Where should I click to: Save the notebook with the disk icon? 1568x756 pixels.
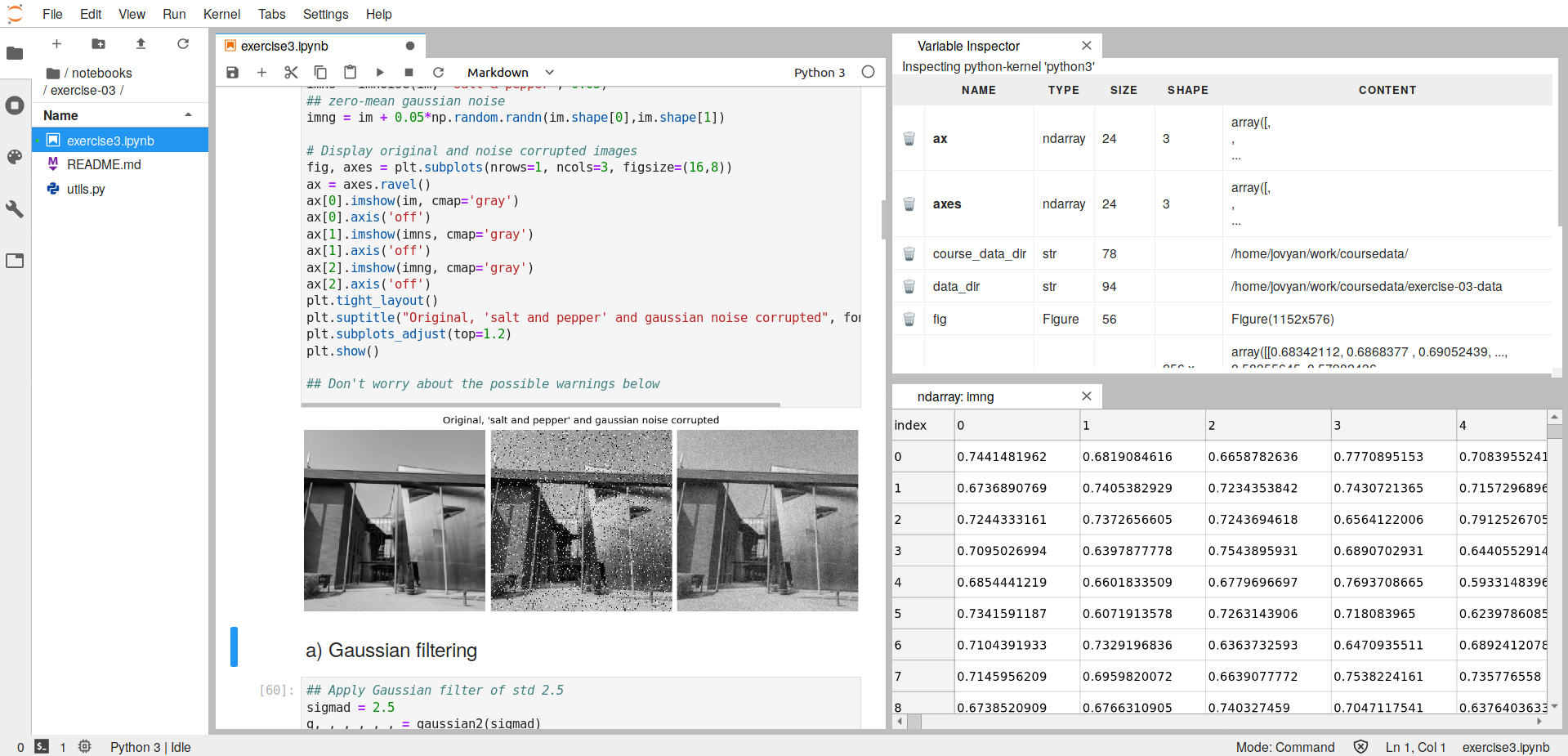pos(233,72)
